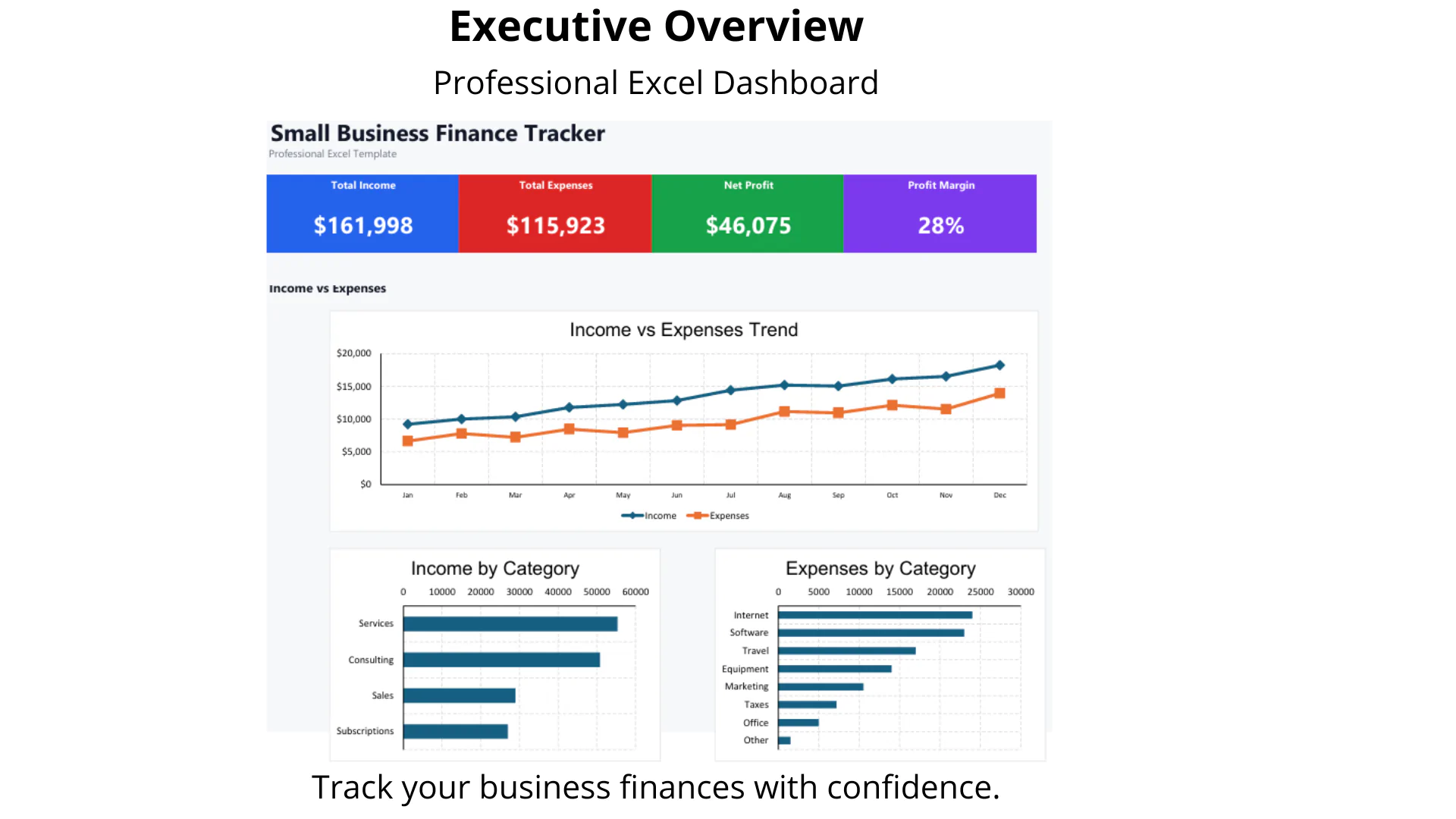1456x819 pixels.
Task: Click January income diamond marker
Action: (407, 425)
